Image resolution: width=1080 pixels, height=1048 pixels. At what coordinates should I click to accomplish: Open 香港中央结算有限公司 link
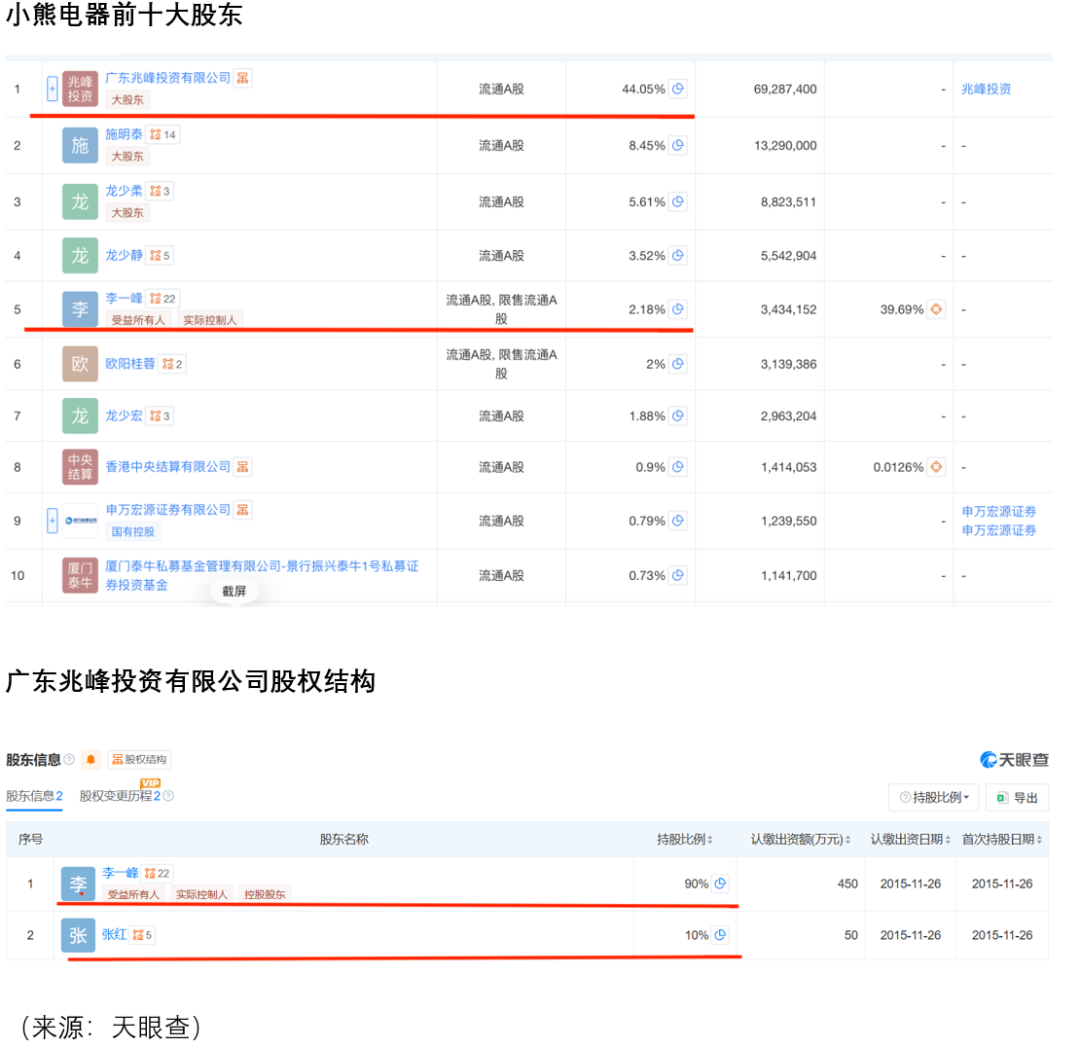pos(168,467)
